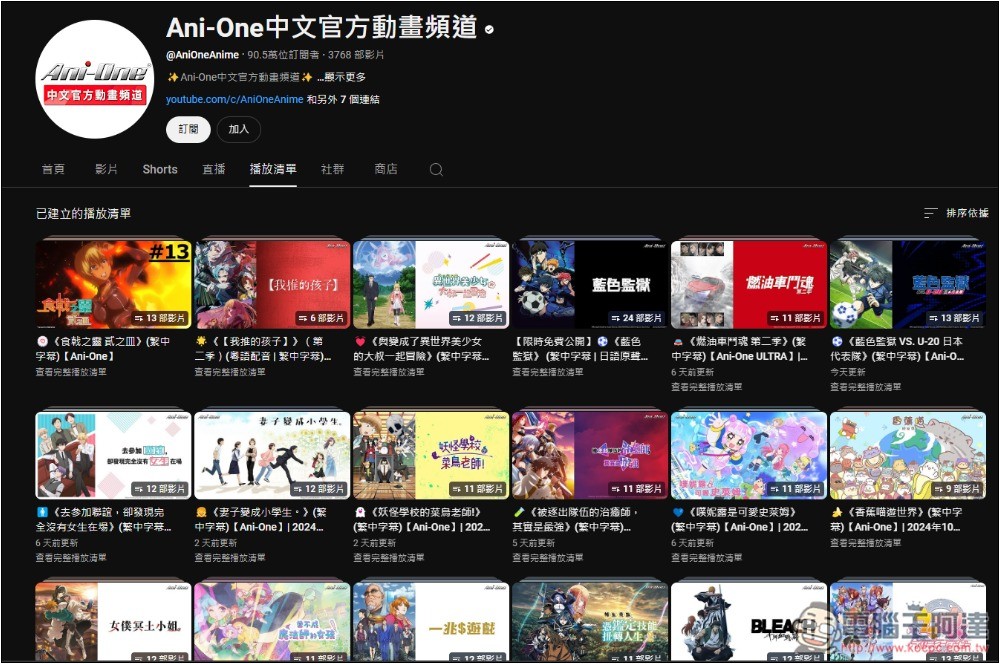
Task: Open 食戟之靈 貳之皿 playlist thumbnail
Action: pyautogui.click(x=113, y=284)
